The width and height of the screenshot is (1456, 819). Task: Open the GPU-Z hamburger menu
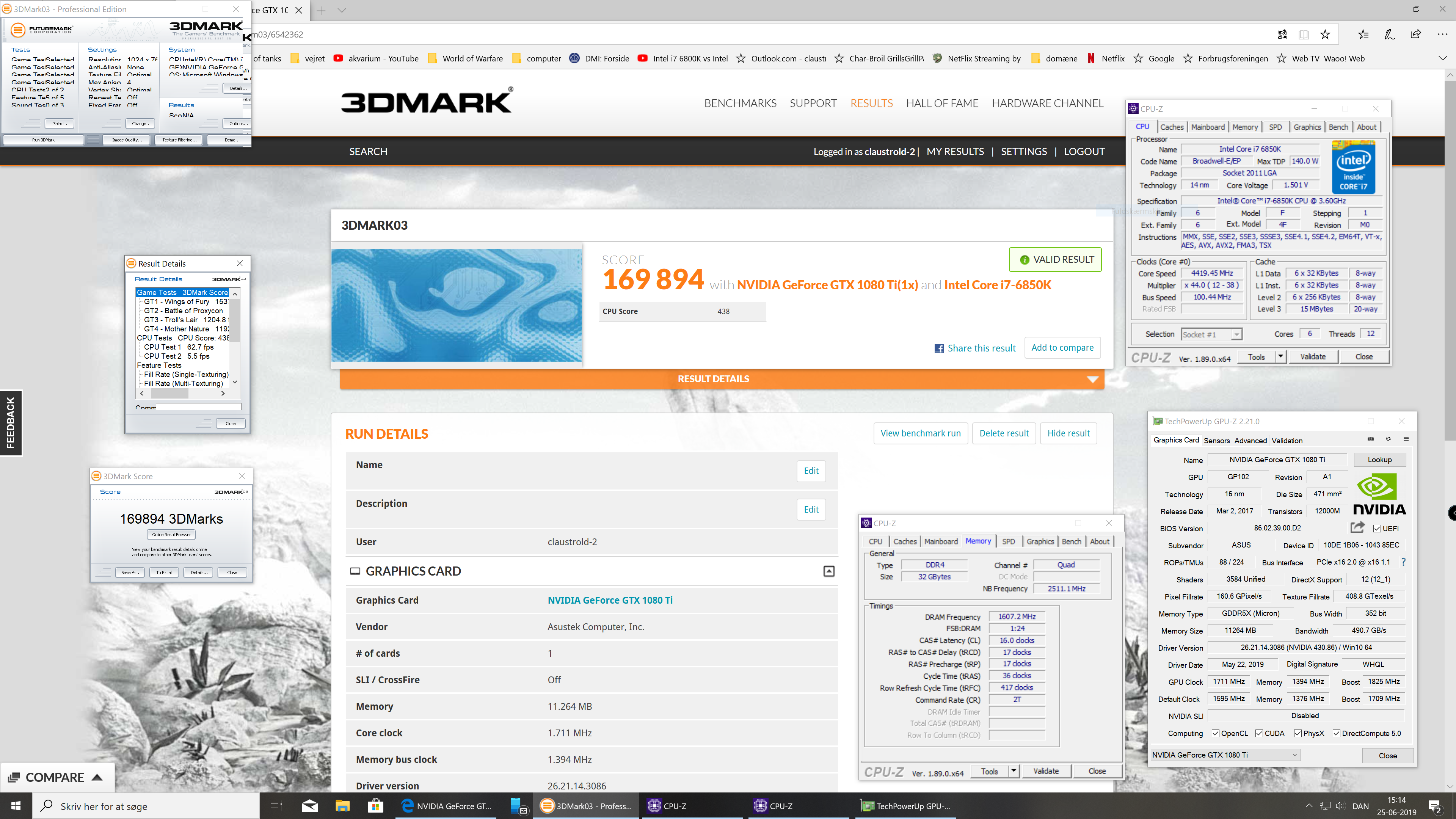pyautogui.click(x=1406, y=439)
